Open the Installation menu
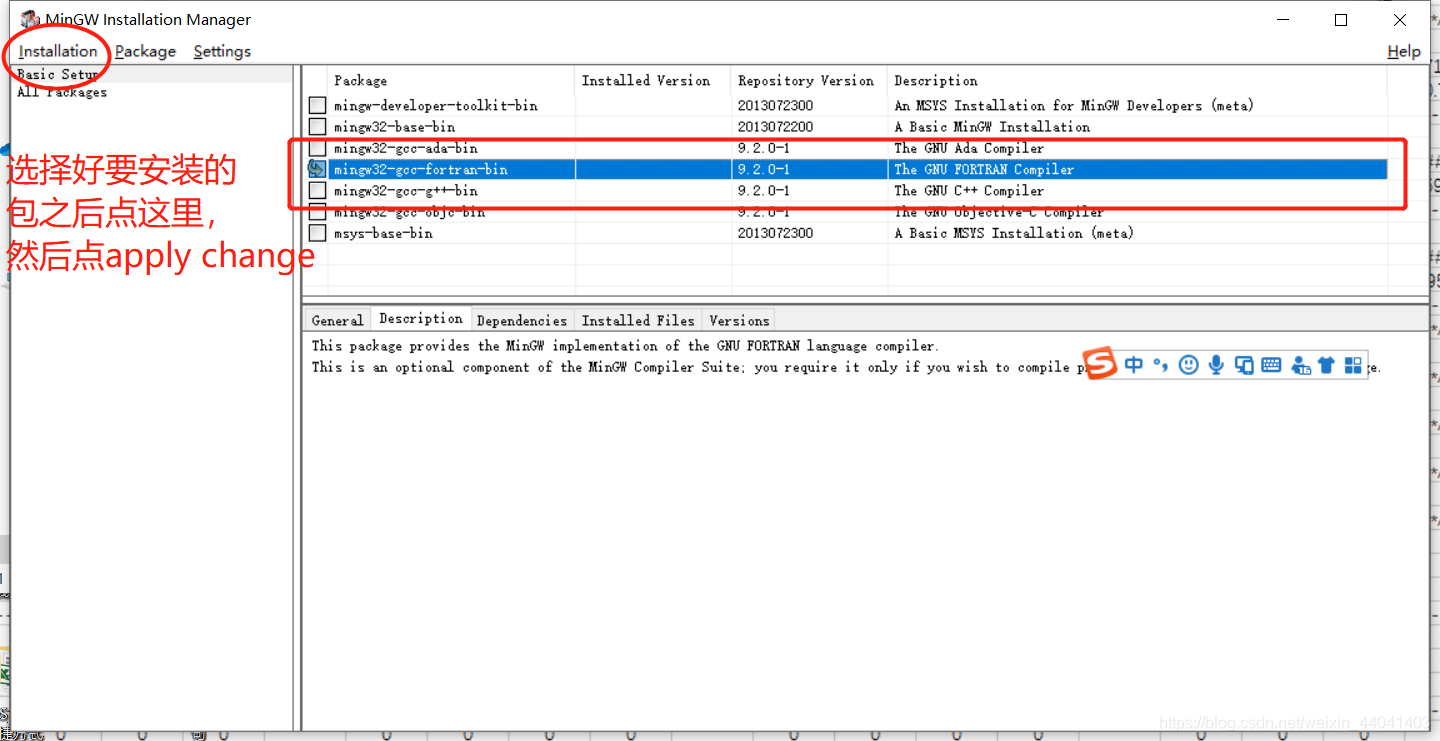Viewport: 1440px width, 741px height. [x=58, y=51]
